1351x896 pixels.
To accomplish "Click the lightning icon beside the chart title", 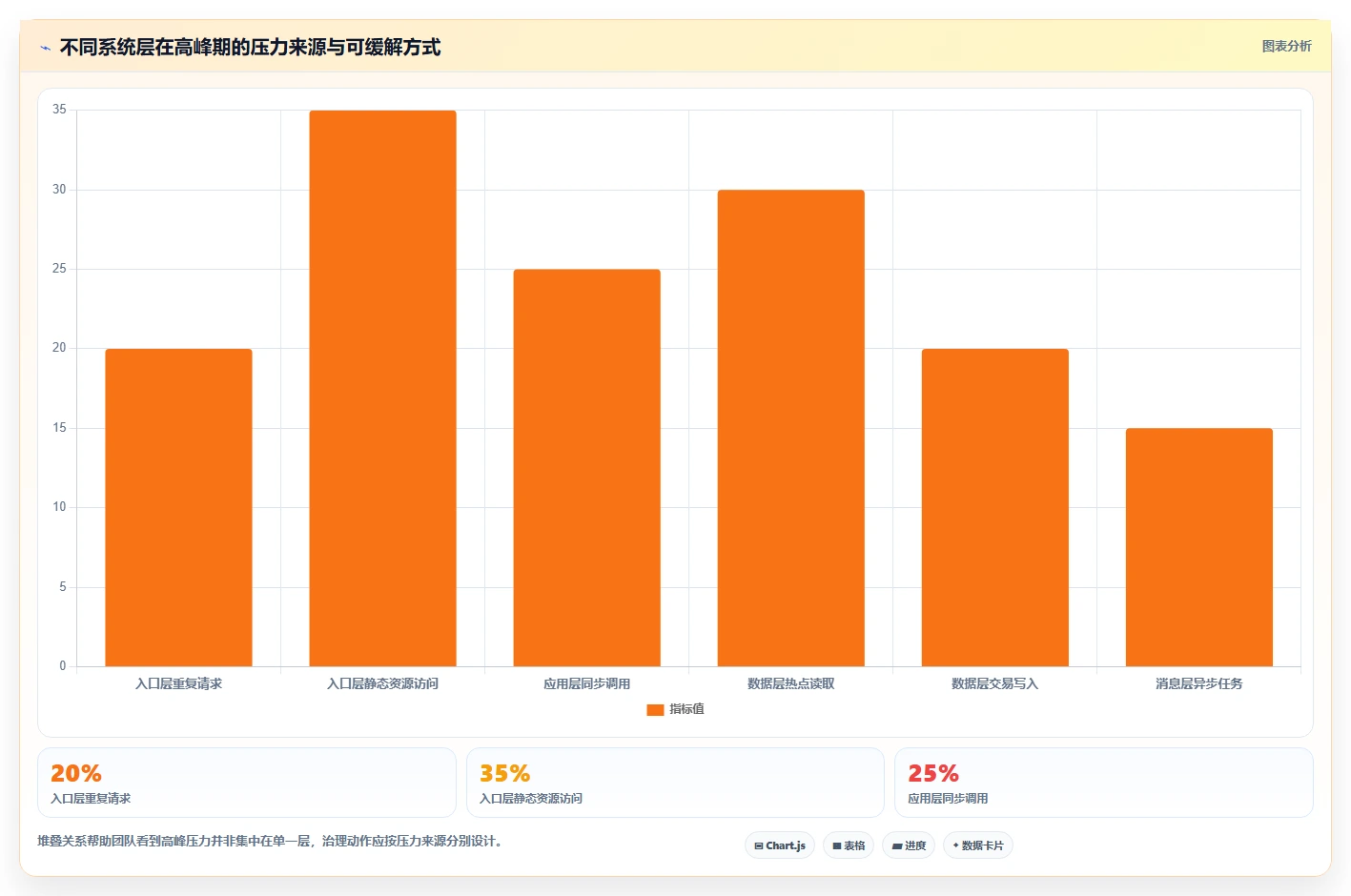I will (x=45, y=48).
